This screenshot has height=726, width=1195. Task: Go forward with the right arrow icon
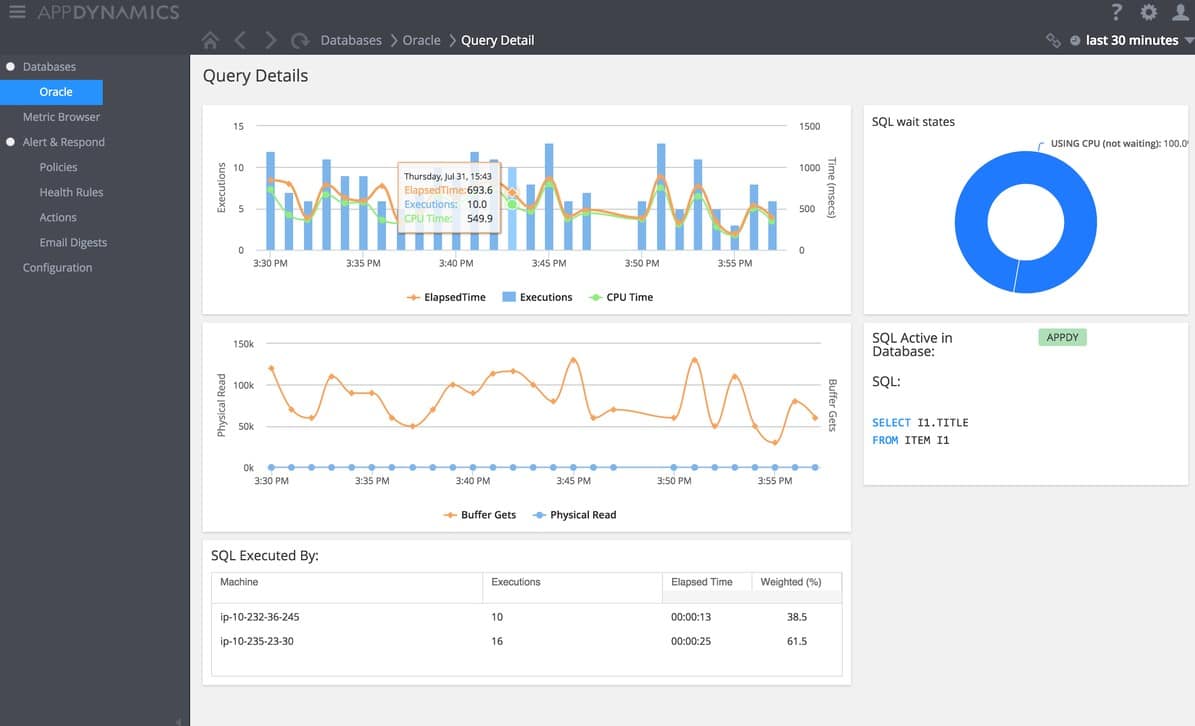pos(271,40)
